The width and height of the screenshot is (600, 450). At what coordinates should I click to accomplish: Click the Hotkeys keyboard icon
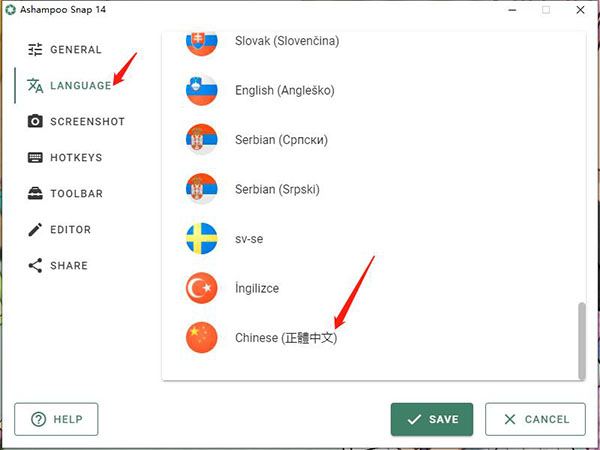tap(35, 157)
